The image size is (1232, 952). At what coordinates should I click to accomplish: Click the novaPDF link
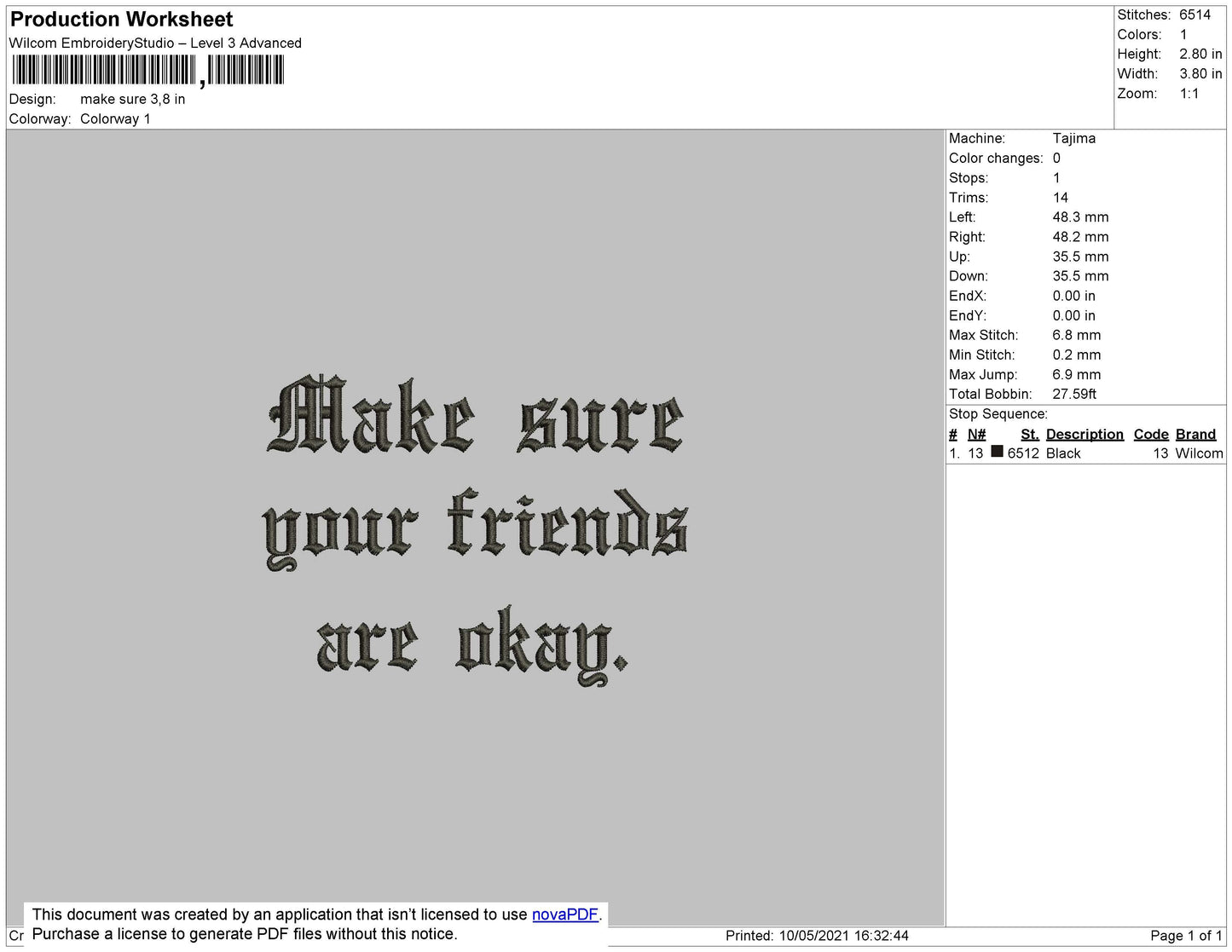click(x=565, y=914)
